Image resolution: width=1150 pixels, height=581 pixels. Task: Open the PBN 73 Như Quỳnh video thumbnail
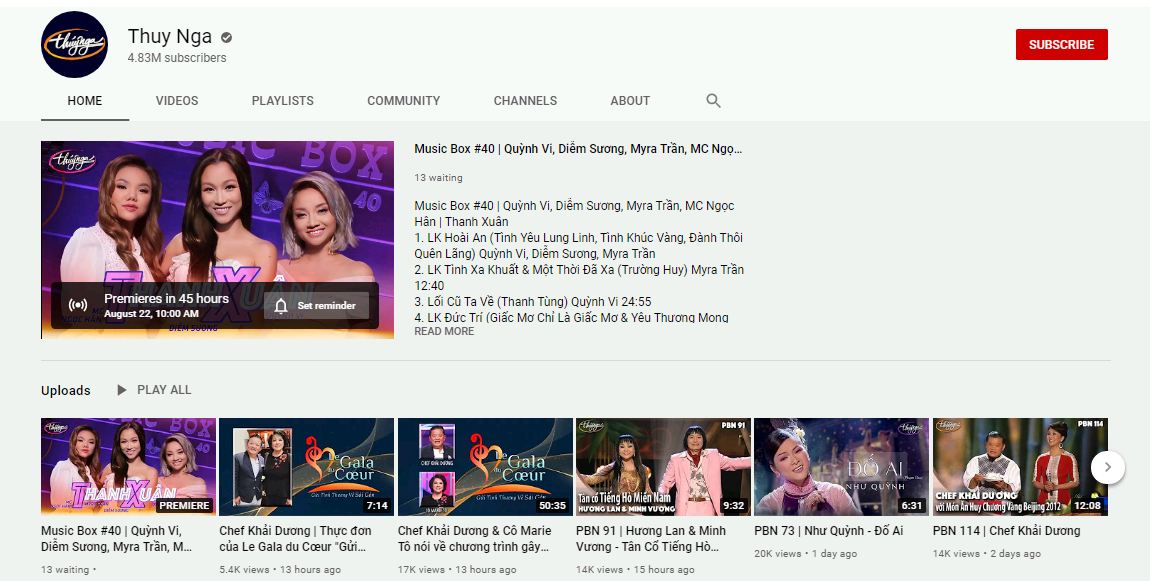(841, 467)
